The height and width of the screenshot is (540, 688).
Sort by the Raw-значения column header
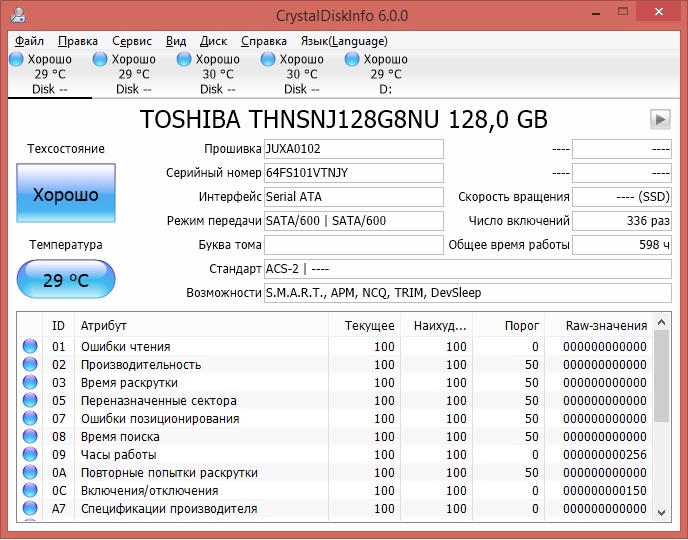606,326
